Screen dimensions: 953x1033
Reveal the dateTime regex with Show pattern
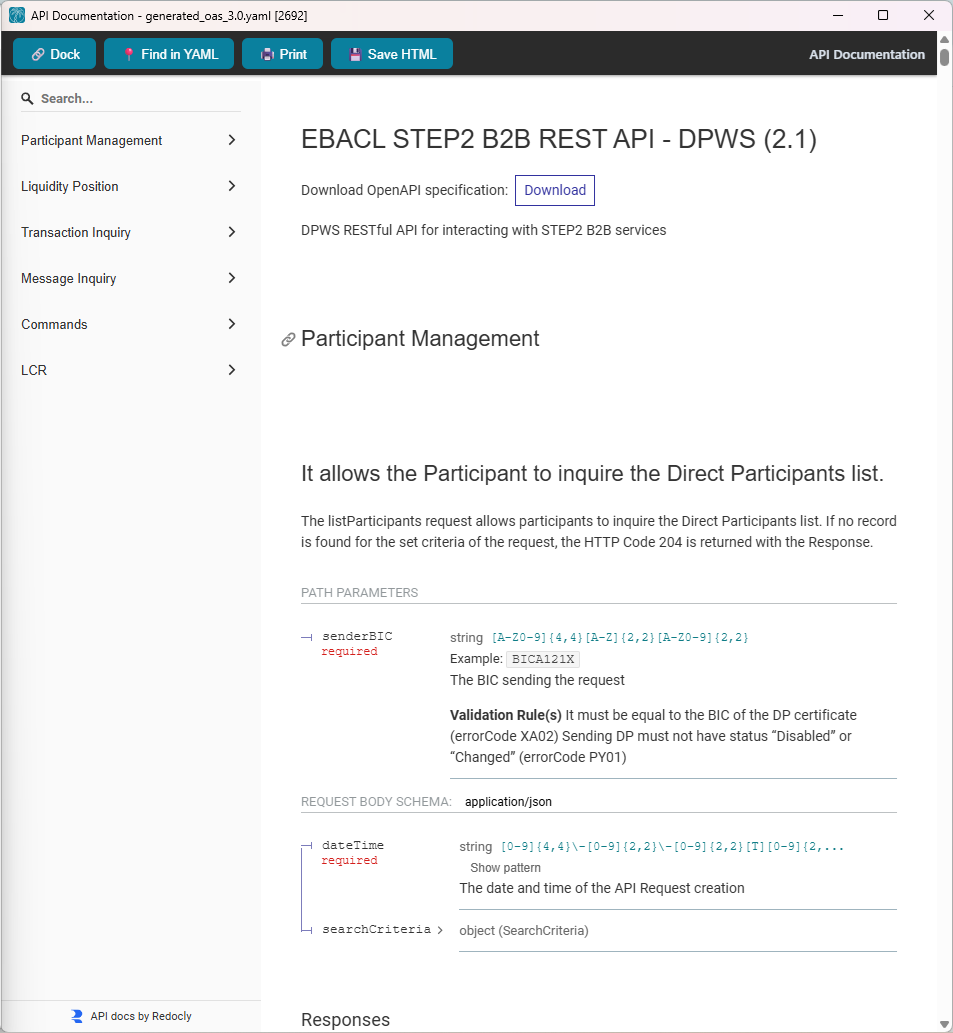coord(505,867)
